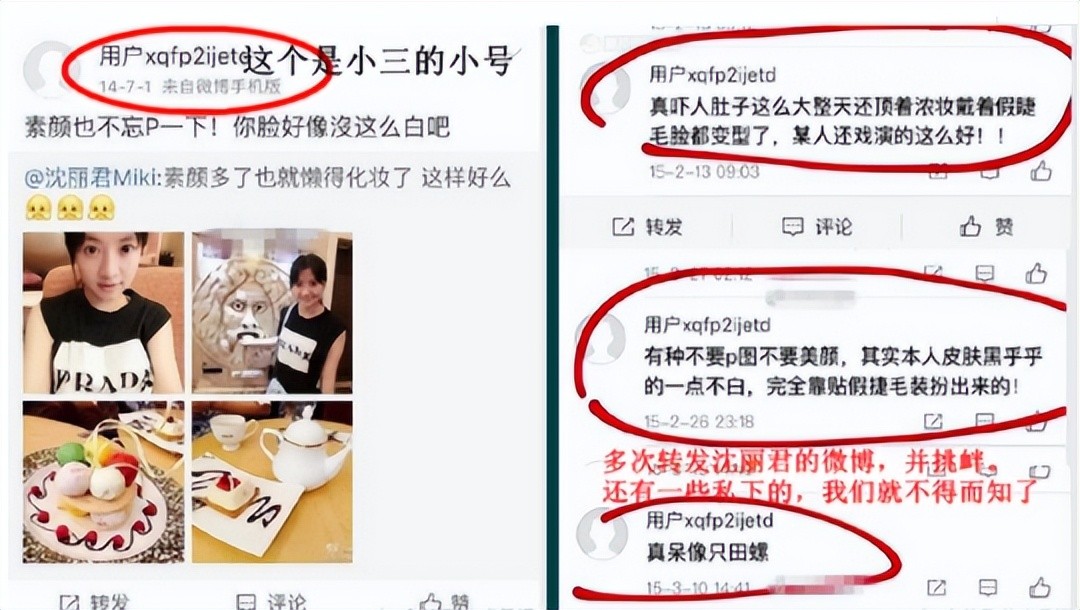Open selfie photo with PRADA shirt
1080x610 pixels.
(103, 313)
